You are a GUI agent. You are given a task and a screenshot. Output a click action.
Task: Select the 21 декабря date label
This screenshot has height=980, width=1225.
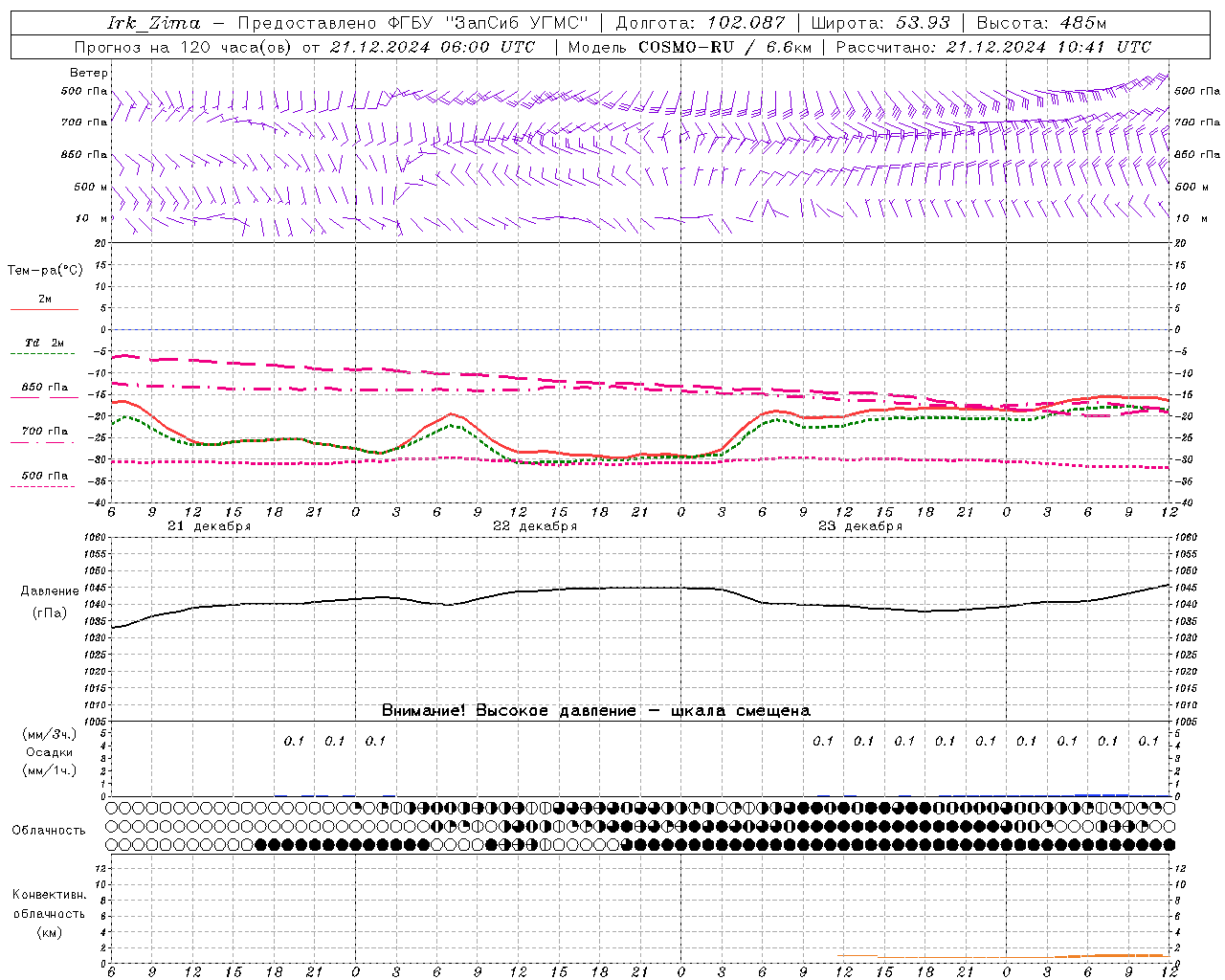209,526
